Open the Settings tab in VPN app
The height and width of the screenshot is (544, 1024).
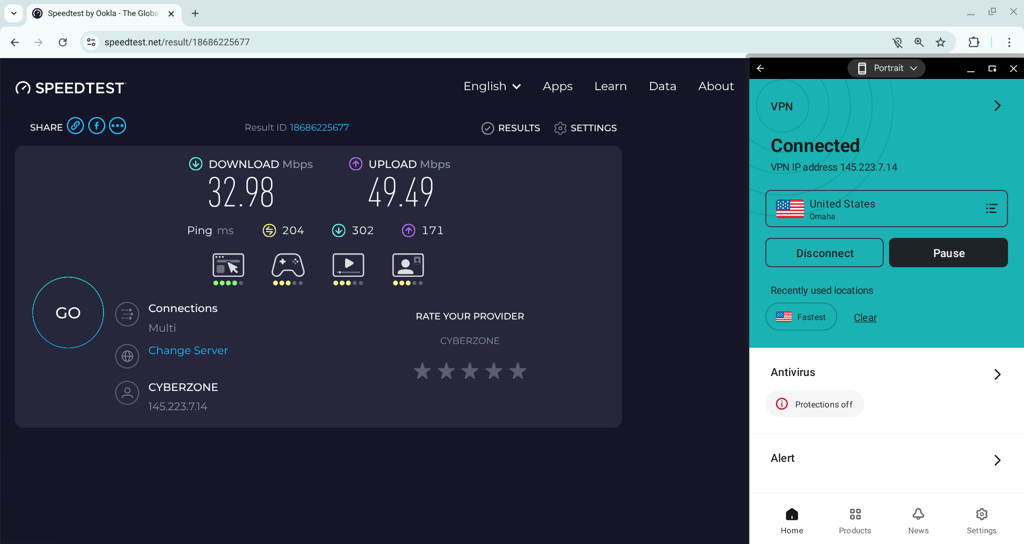pos(982,520)
